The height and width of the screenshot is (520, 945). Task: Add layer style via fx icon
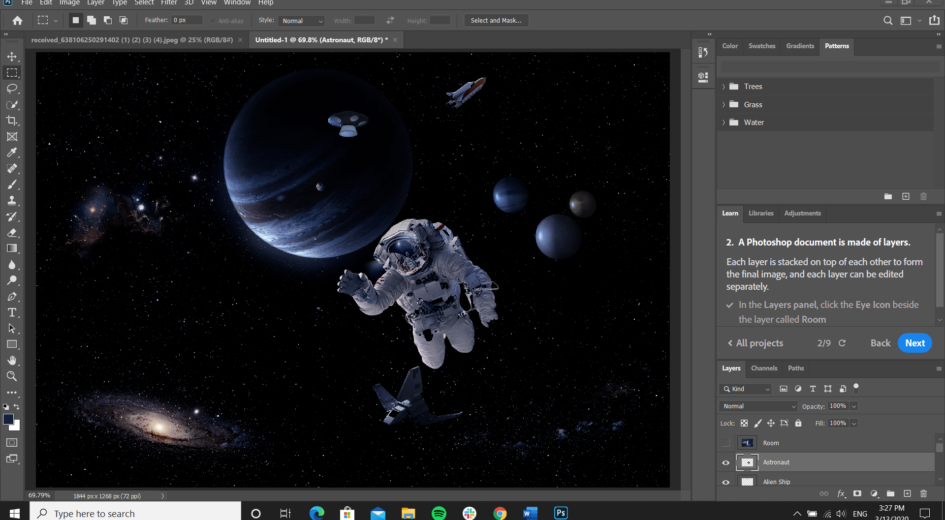point(841,493)
